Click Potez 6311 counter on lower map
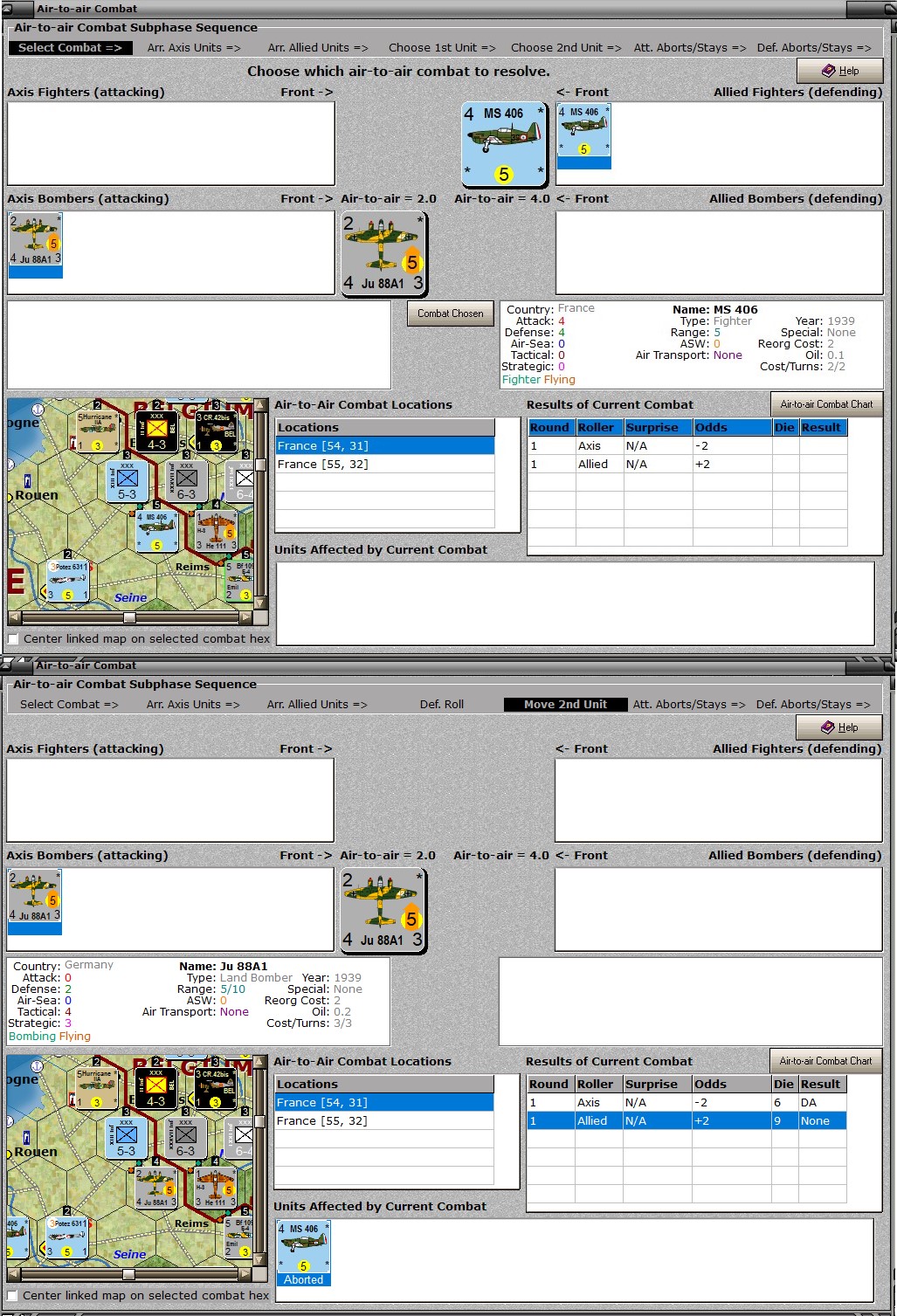This screenshot has width=897, height=1316. click(66, 1237)
